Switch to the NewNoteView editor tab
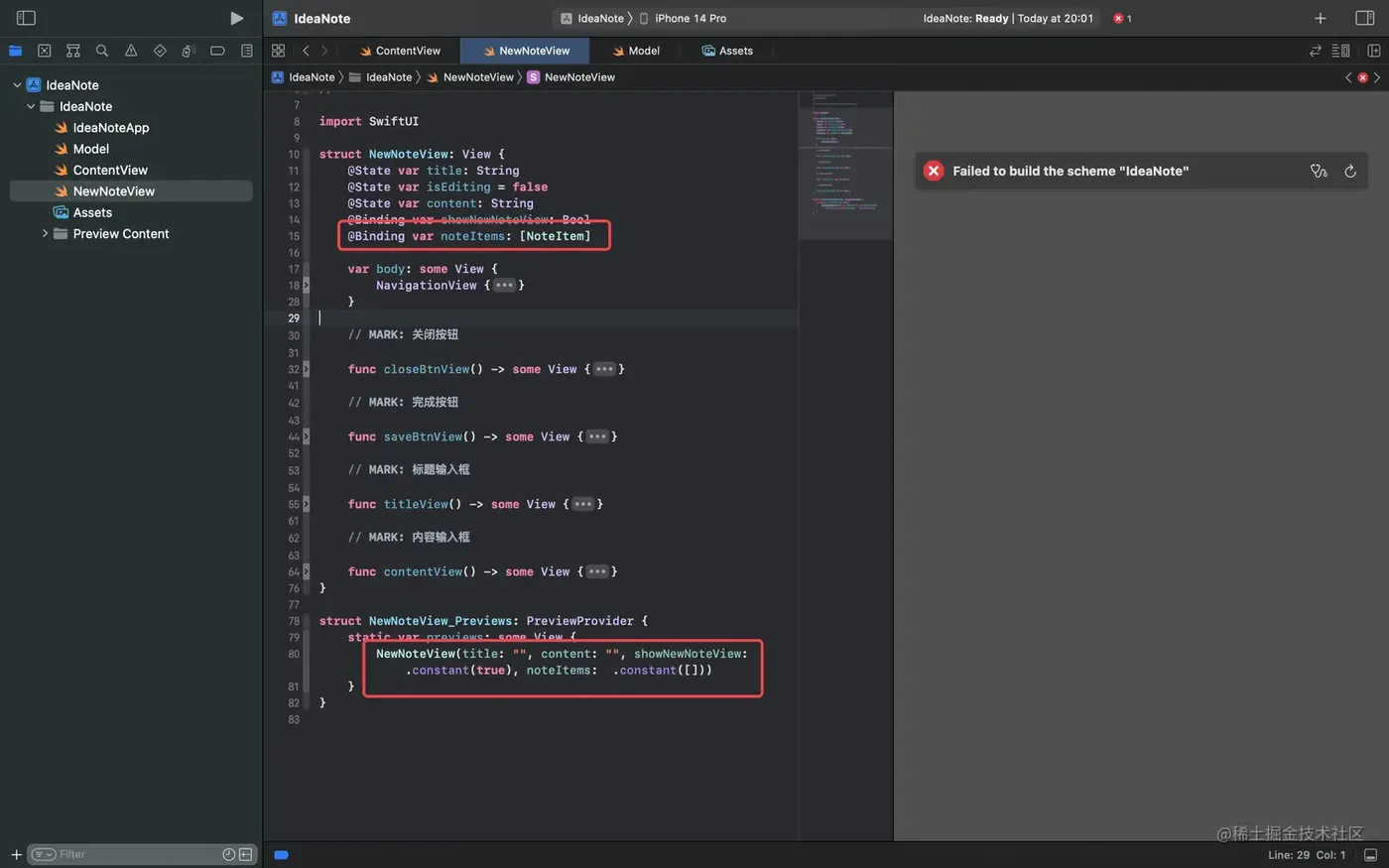 (526, 51)
